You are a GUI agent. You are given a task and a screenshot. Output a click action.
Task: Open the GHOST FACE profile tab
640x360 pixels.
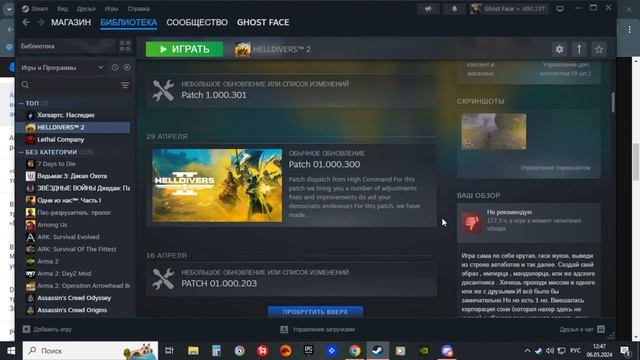point(263,22)
